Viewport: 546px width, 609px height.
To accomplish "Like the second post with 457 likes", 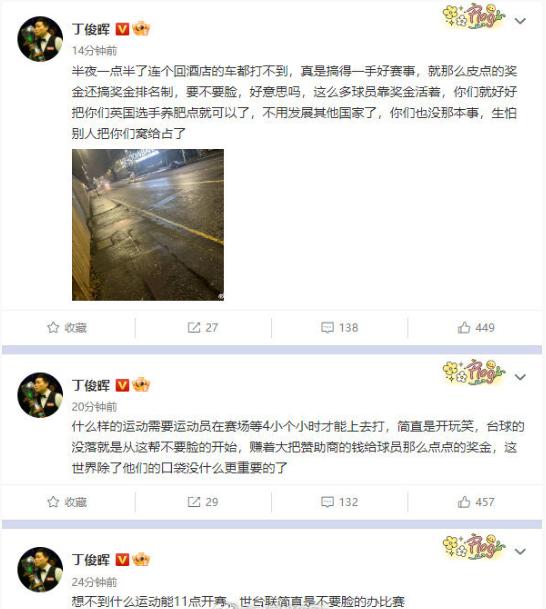I will pyautogui.click(x=476, y=502).
